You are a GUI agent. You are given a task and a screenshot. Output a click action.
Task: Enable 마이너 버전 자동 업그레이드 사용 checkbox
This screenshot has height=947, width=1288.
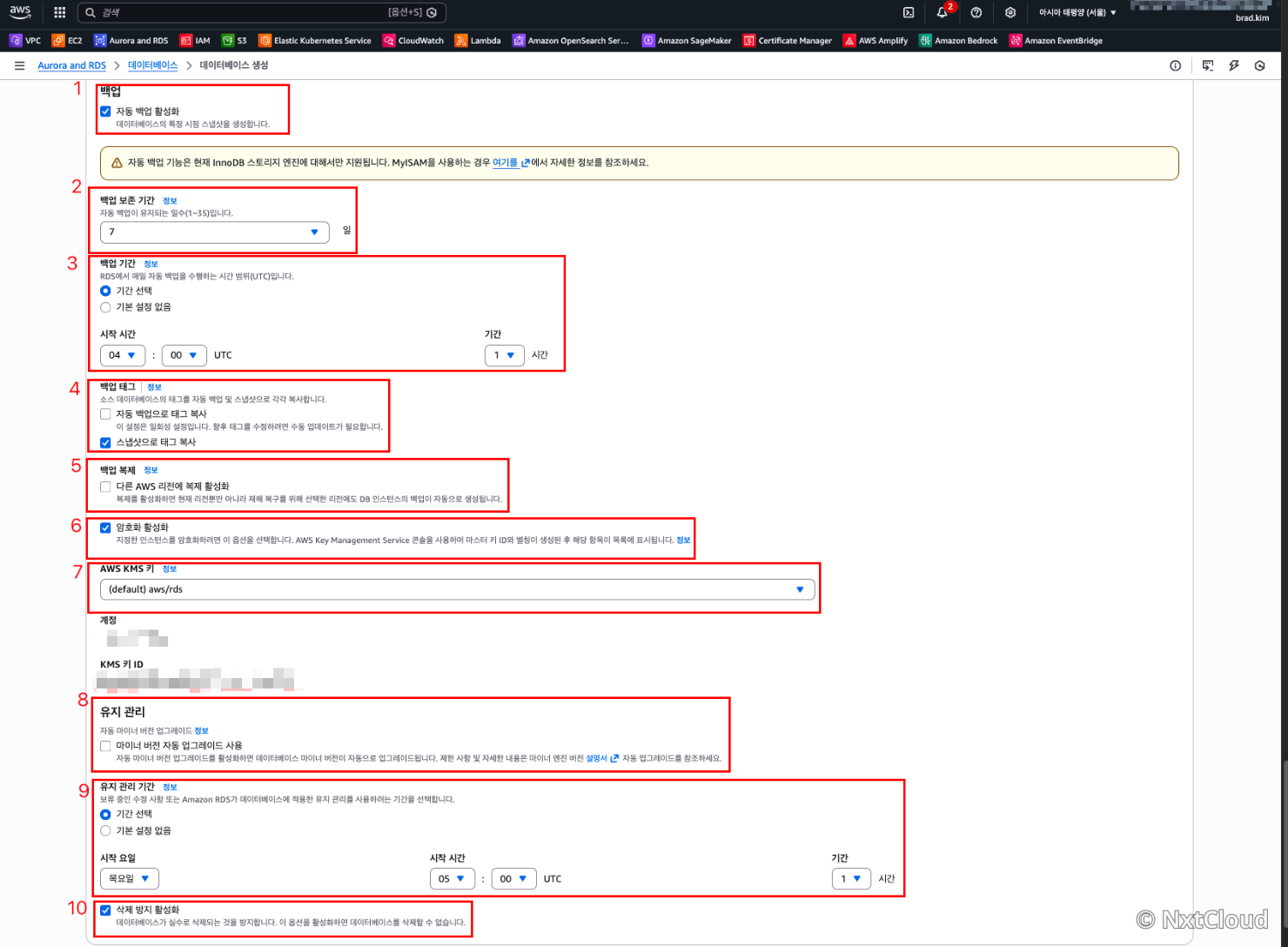105,746
